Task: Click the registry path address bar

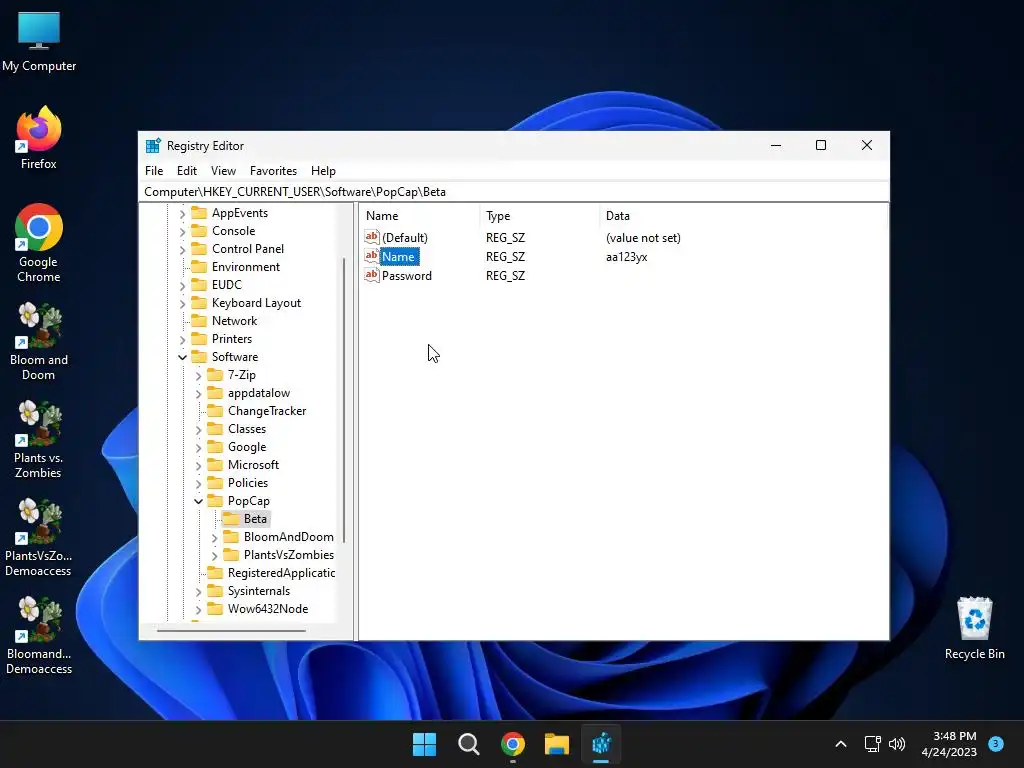Action: coord(514,192)
